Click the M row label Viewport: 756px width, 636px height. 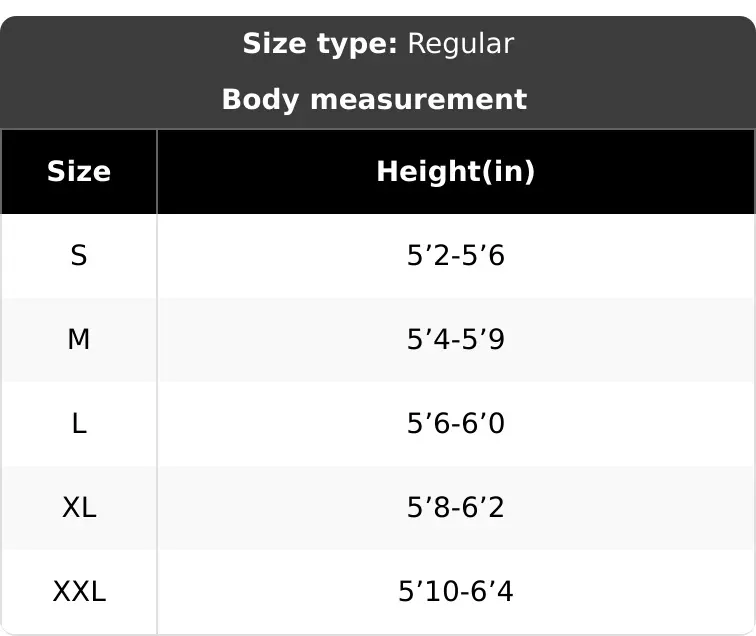[79, 339]
